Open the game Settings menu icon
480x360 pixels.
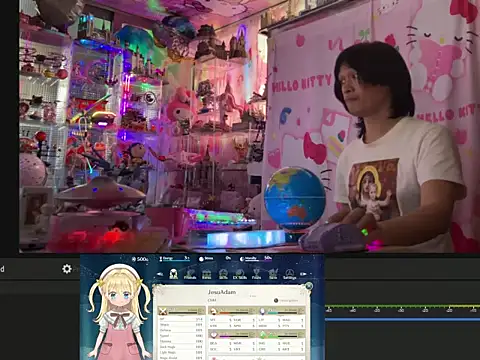[290, 274]
